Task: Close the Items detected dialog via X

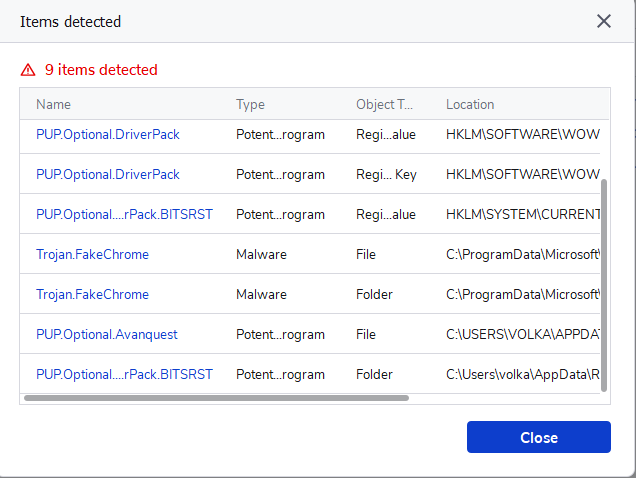Action: (x=604, y=21)
